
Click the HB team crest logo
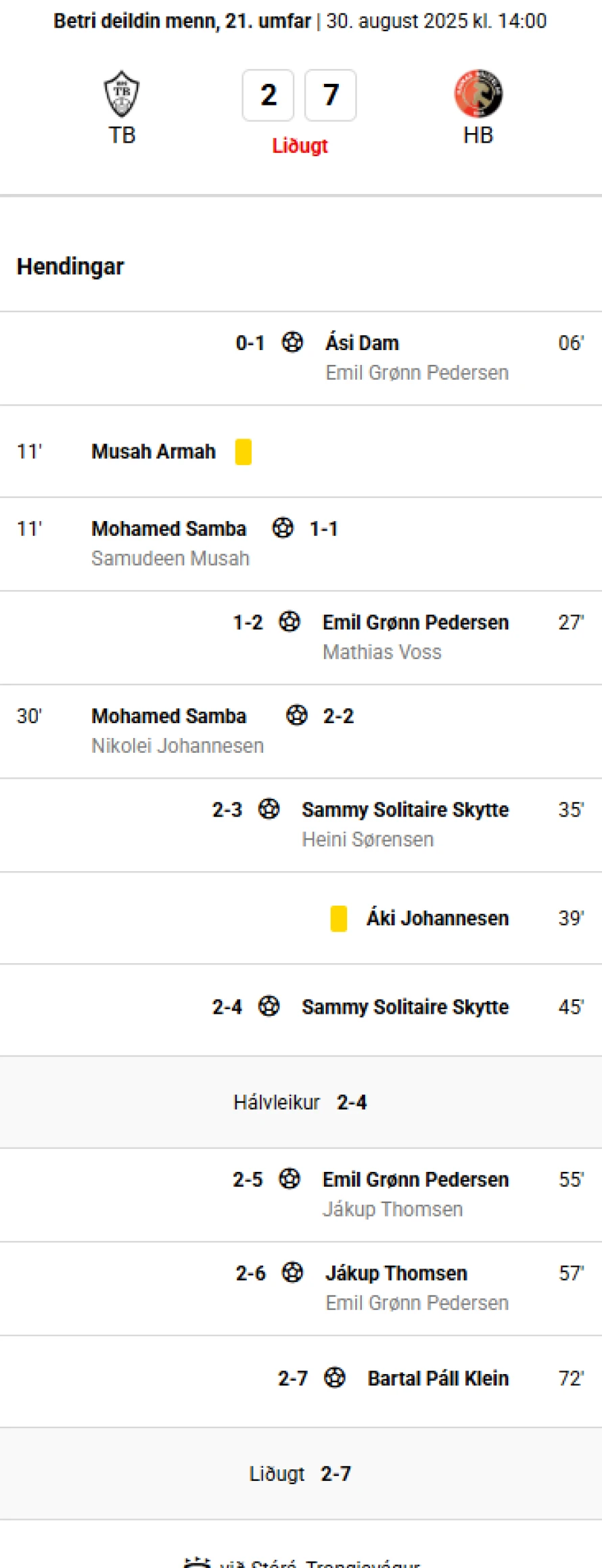point(478,93)
